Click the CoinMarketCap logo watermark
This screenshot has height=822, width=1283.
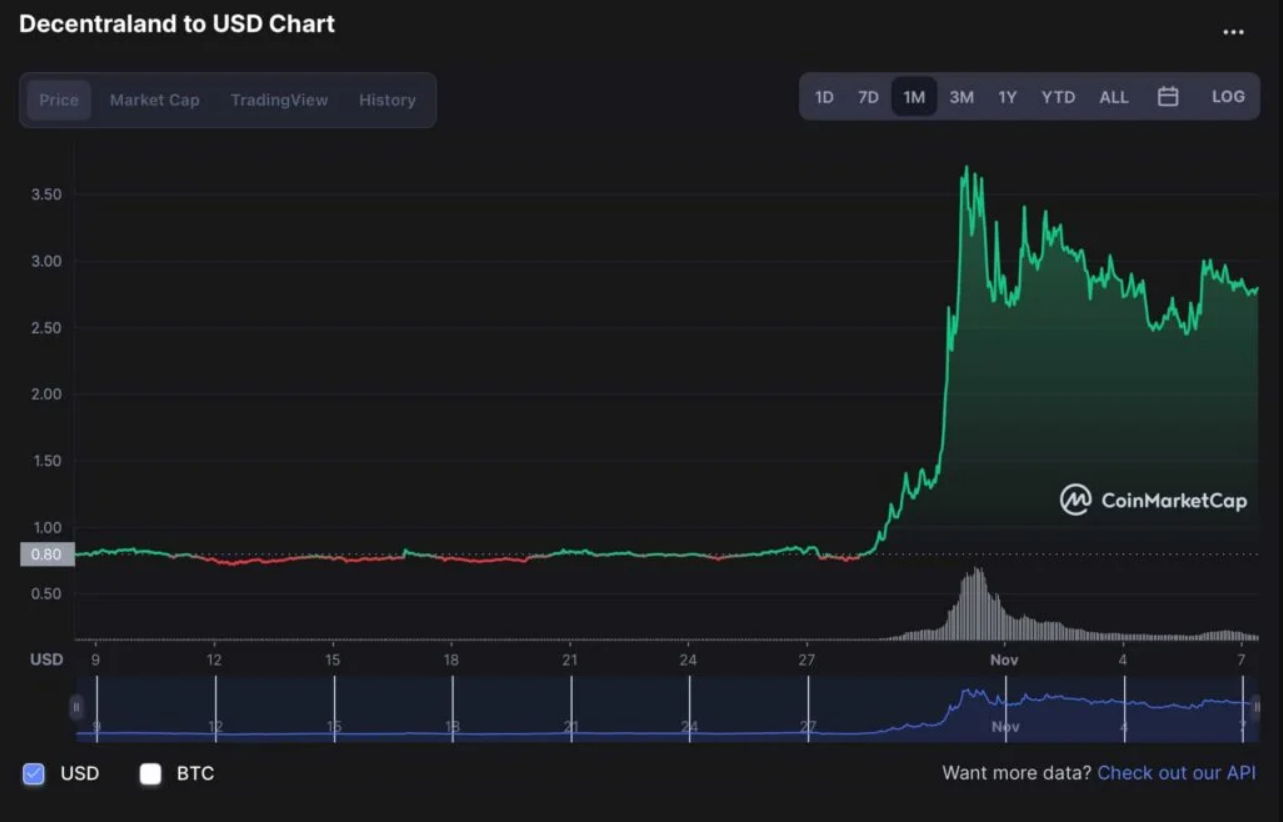click(x=1153, y=500)
